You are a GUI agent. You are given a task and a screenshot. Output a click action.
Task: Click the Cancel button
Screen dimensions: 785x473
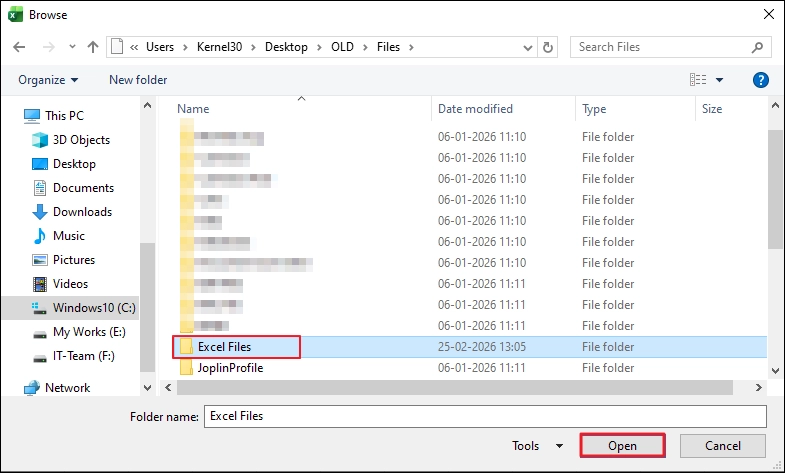pos(722,446)
